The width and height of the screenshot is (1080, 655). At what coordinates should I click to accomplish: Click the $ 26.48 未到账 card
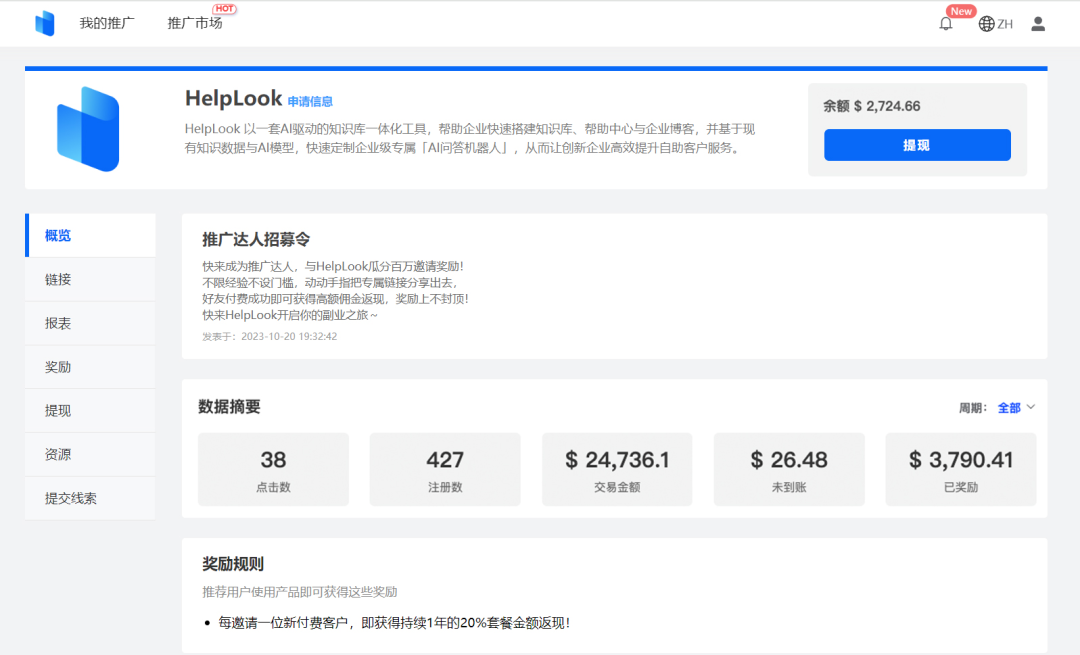pos(789,469)
